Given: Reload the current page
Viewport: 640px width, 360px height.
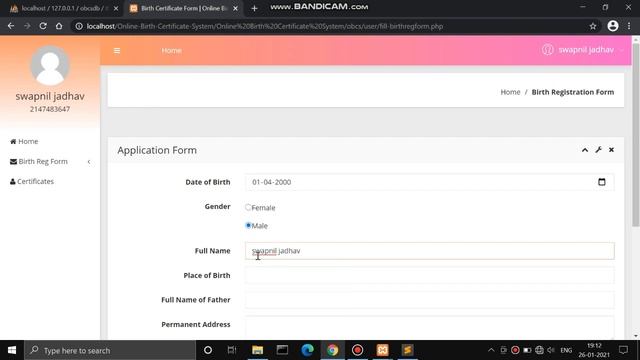Looking at the screenshot, I should (43, 26).
